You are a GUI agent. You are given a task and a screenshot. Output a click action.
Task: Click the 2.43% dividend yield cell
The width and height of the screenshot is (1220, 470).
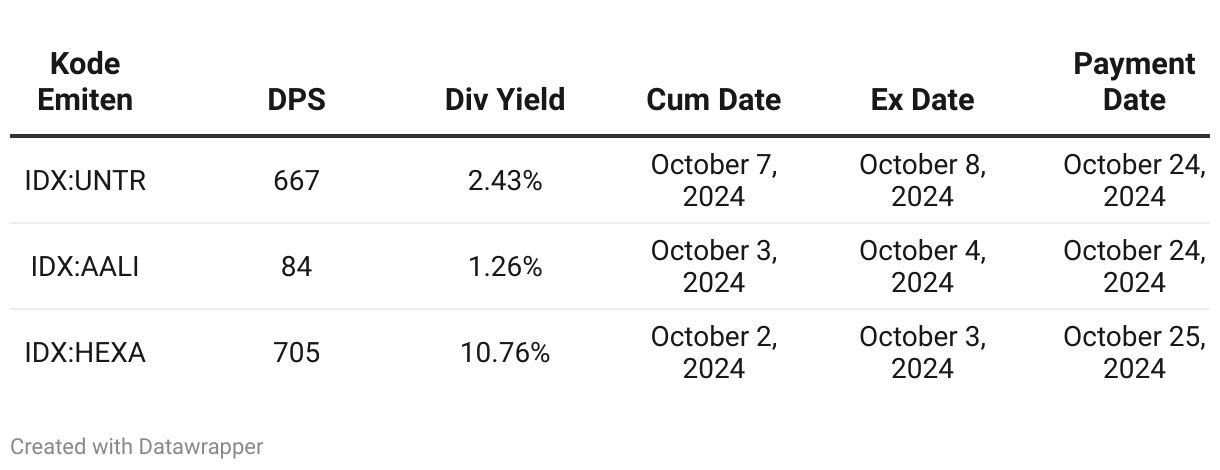coord(505,181)
